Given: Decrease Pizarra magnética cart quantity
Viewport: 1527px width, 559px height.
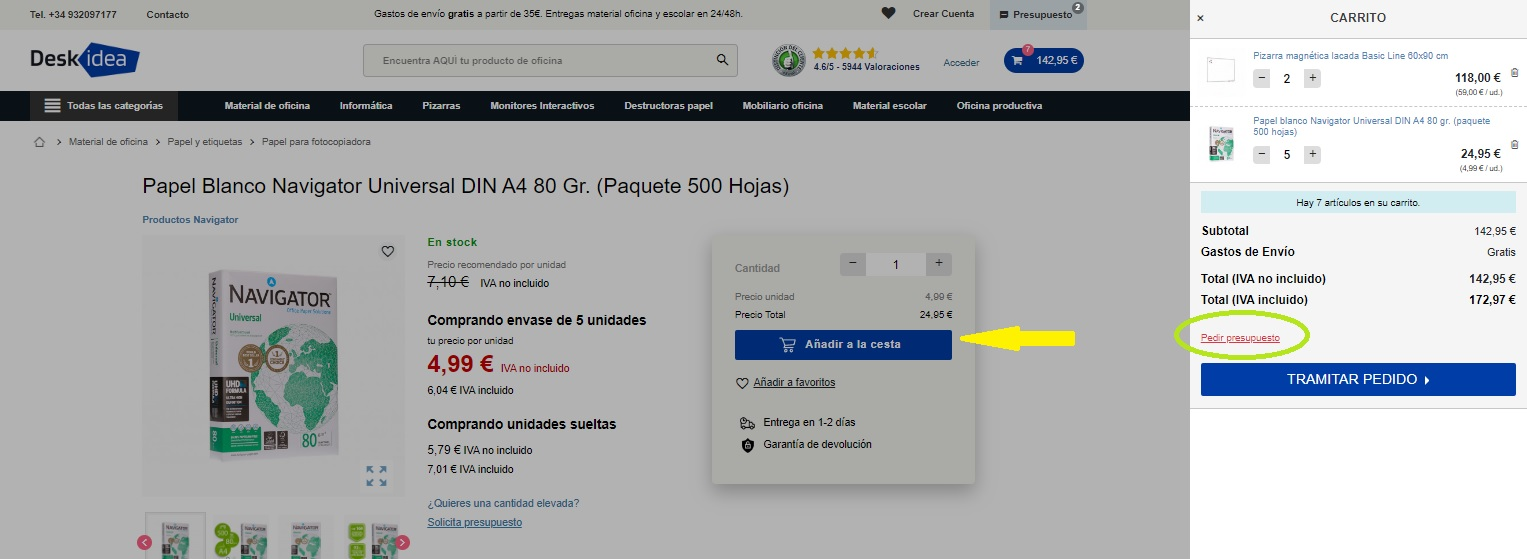Looking at the screenshot, I should tap(1262, 78).
